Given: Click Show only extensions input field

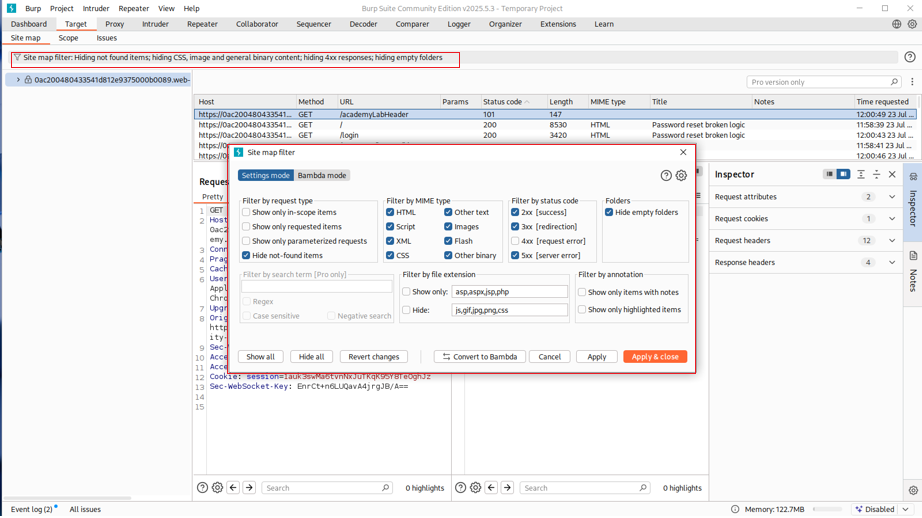Looking at the screenshot, I should pyautogui.click(x=509, y=292).
